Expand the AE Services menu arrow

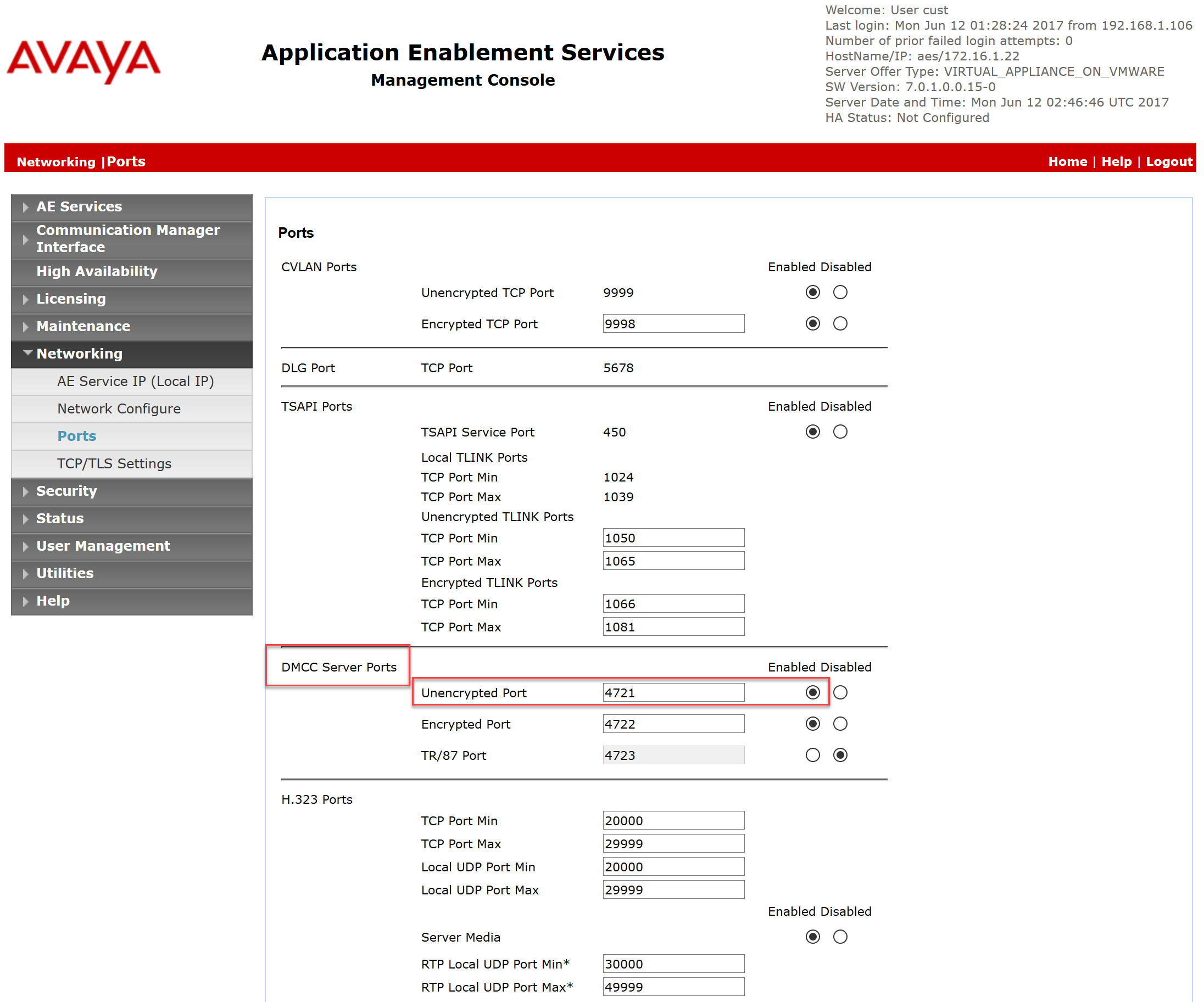(x=25, y=207)
